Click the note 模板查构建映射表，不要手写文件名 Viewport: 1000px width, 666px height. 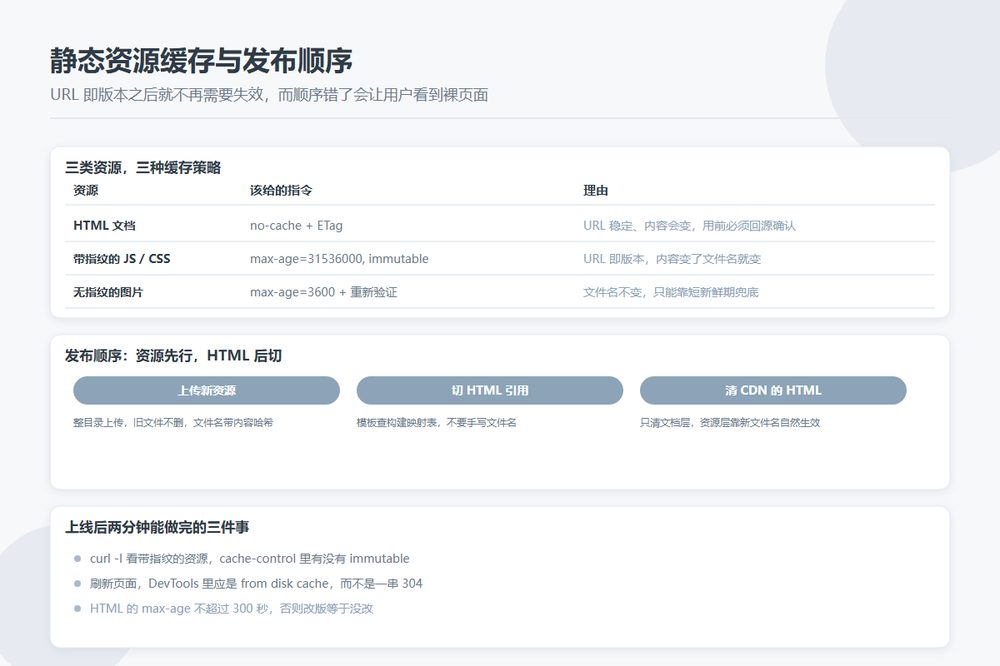pyautogui.click(x=436, y=422)
